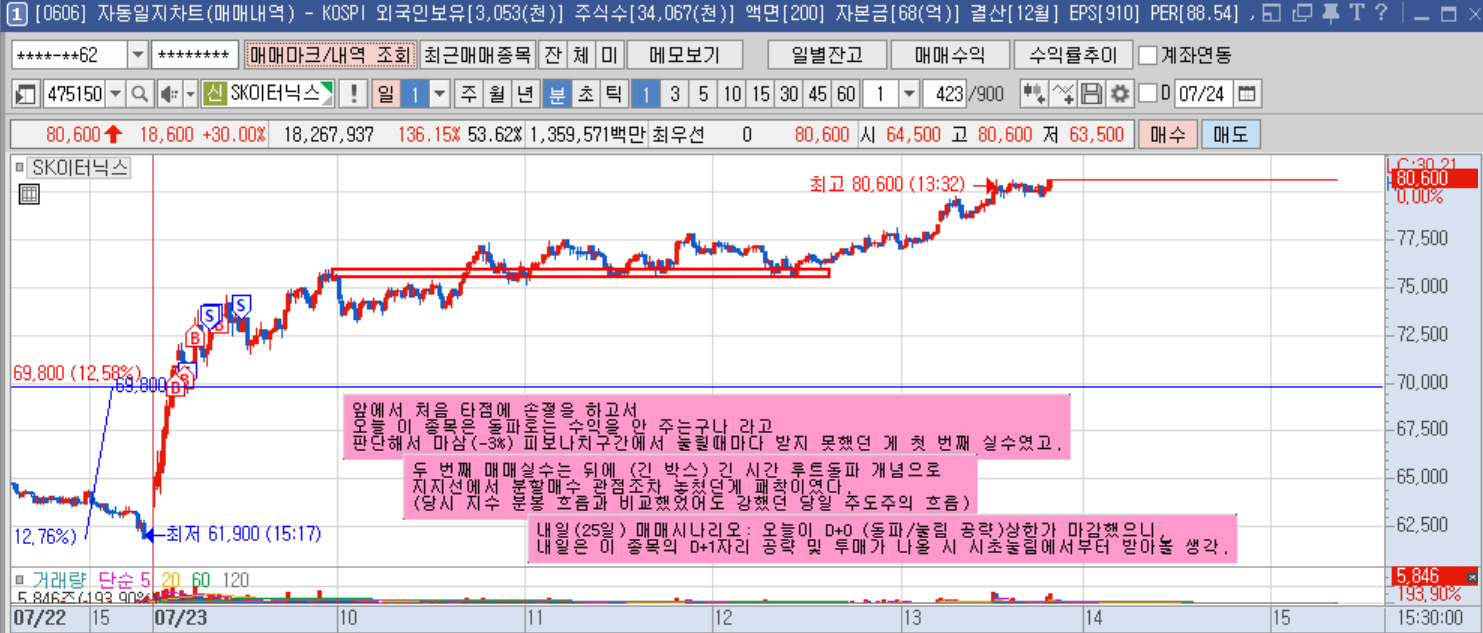Expand the 일 period count dropdown
Screen dimensions: 1483x633
click(x=440, y=94)
